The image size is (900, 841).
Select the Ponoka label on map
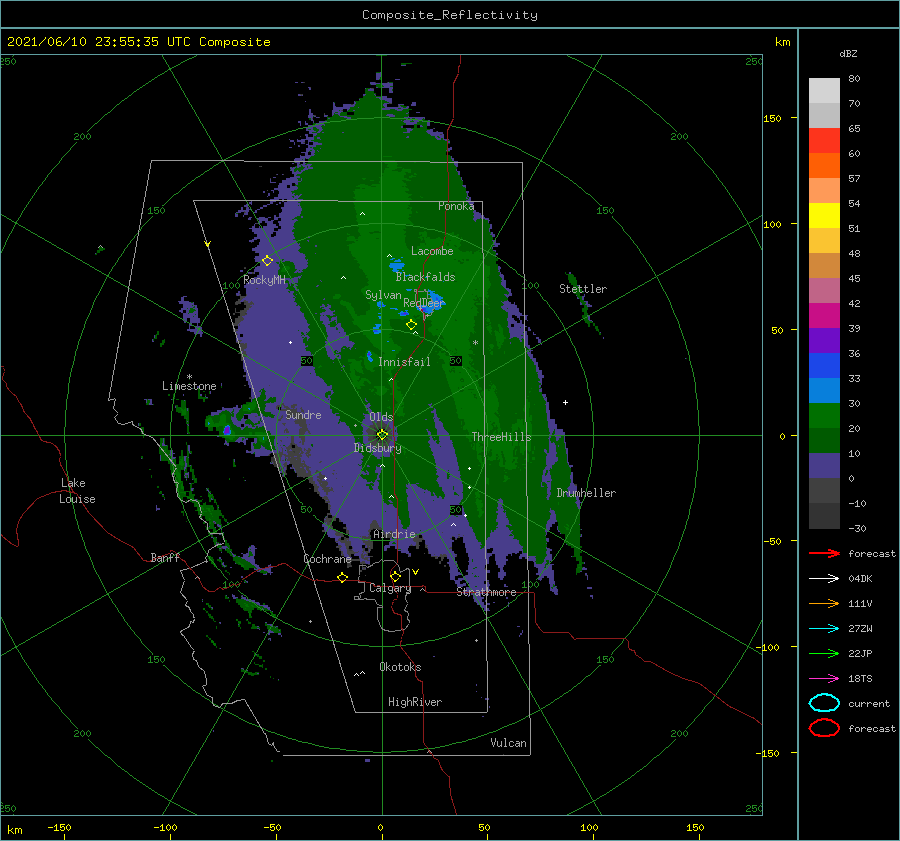click(456, 206)
